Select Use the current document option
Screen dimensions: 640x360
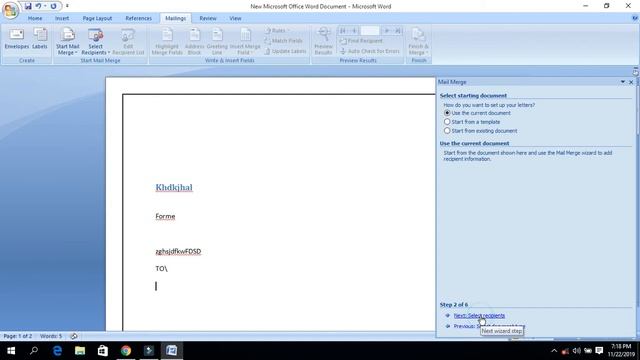pyautogui.click(x=477, y=113)
